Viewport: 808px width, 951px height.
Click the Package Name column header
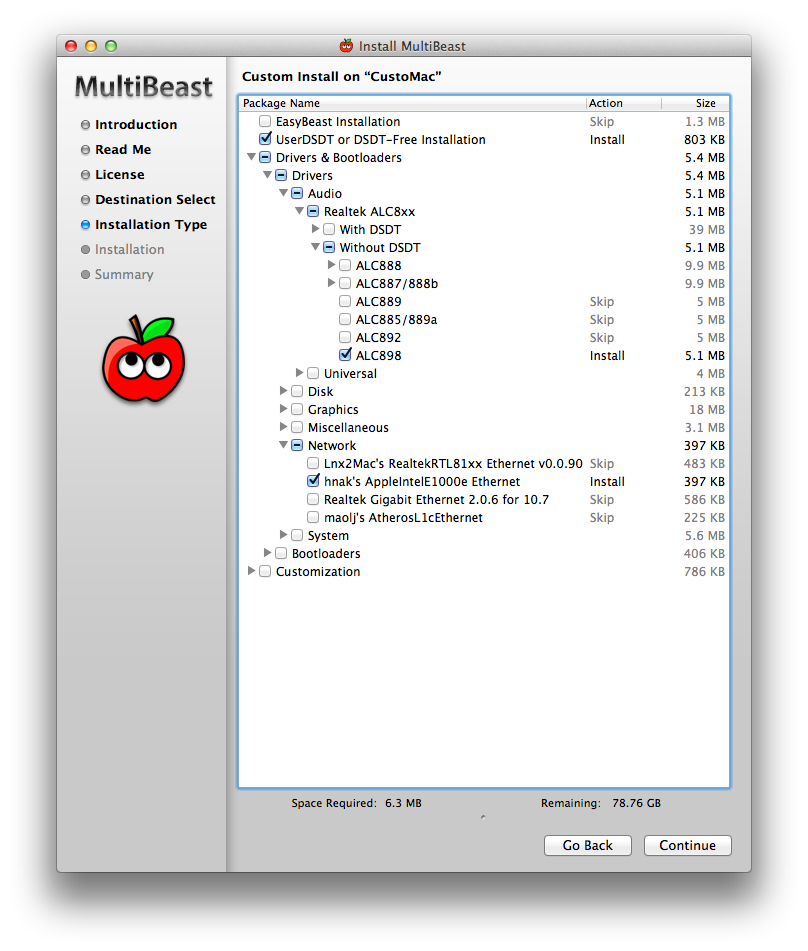(412, 103)
